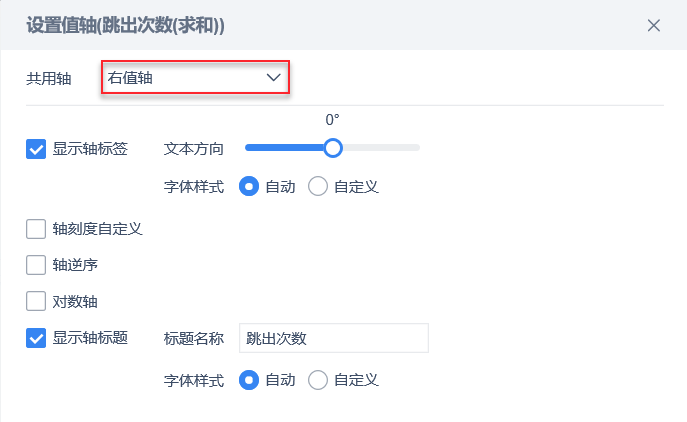Click the 字体样式 label below 文本方向
This screenshot has height=422, width=687.
(193, 186)
